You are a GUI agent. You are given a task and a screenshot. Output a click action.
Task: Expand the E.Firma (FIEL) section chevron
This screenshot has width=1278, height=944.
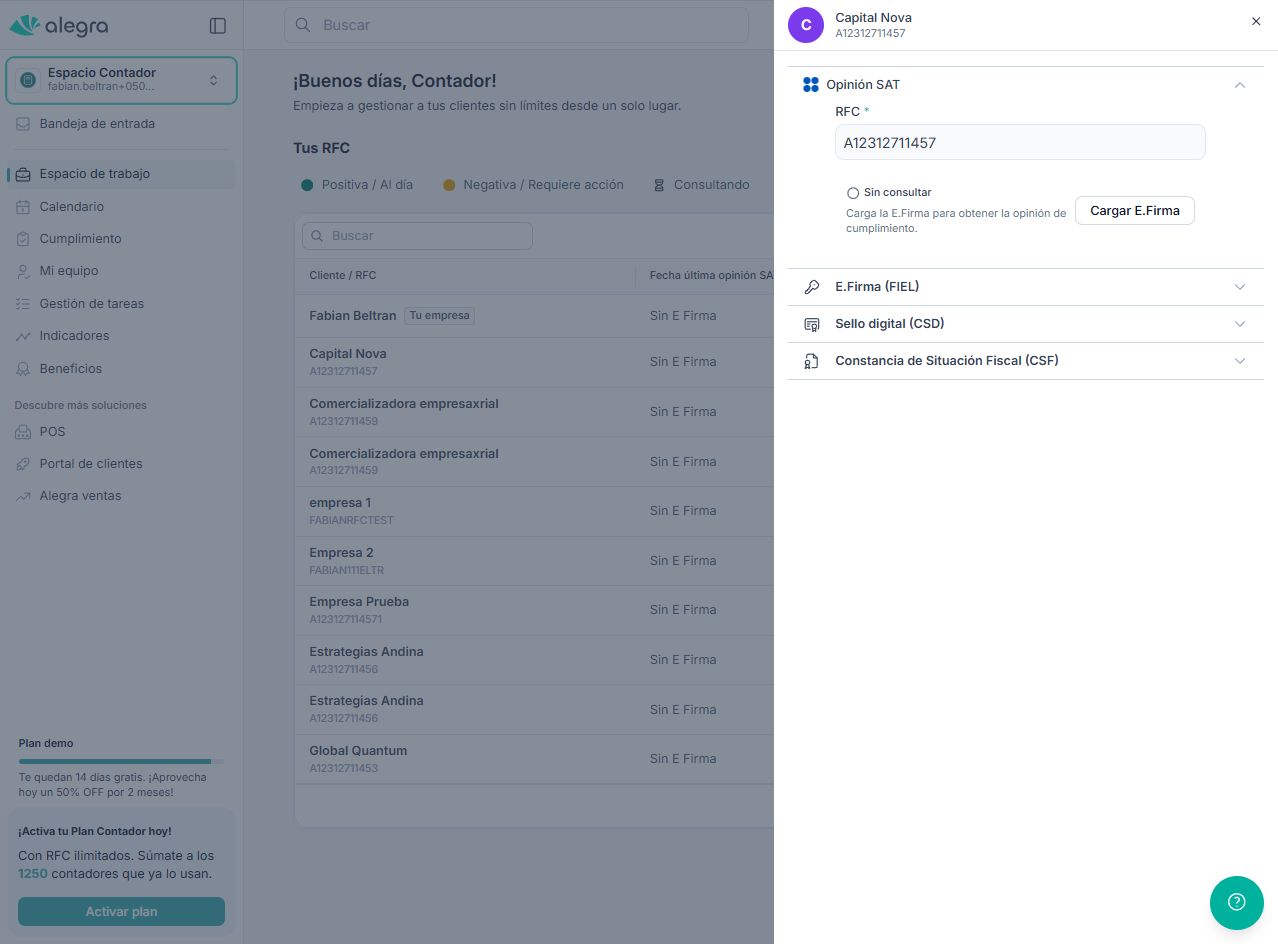pyautogui.click(x=1240, y=287)
